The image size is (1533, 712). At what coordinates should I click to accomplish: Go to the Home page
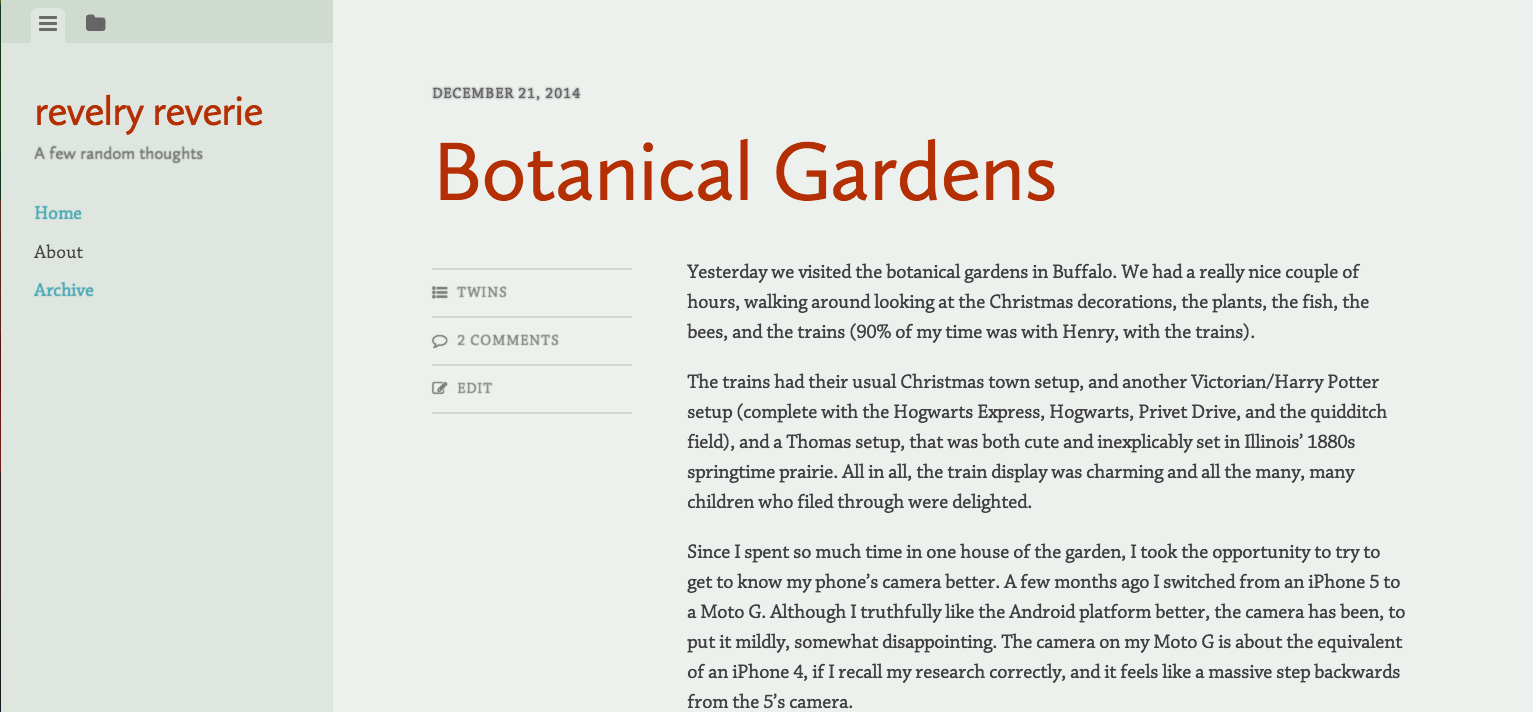pos(58,213)
